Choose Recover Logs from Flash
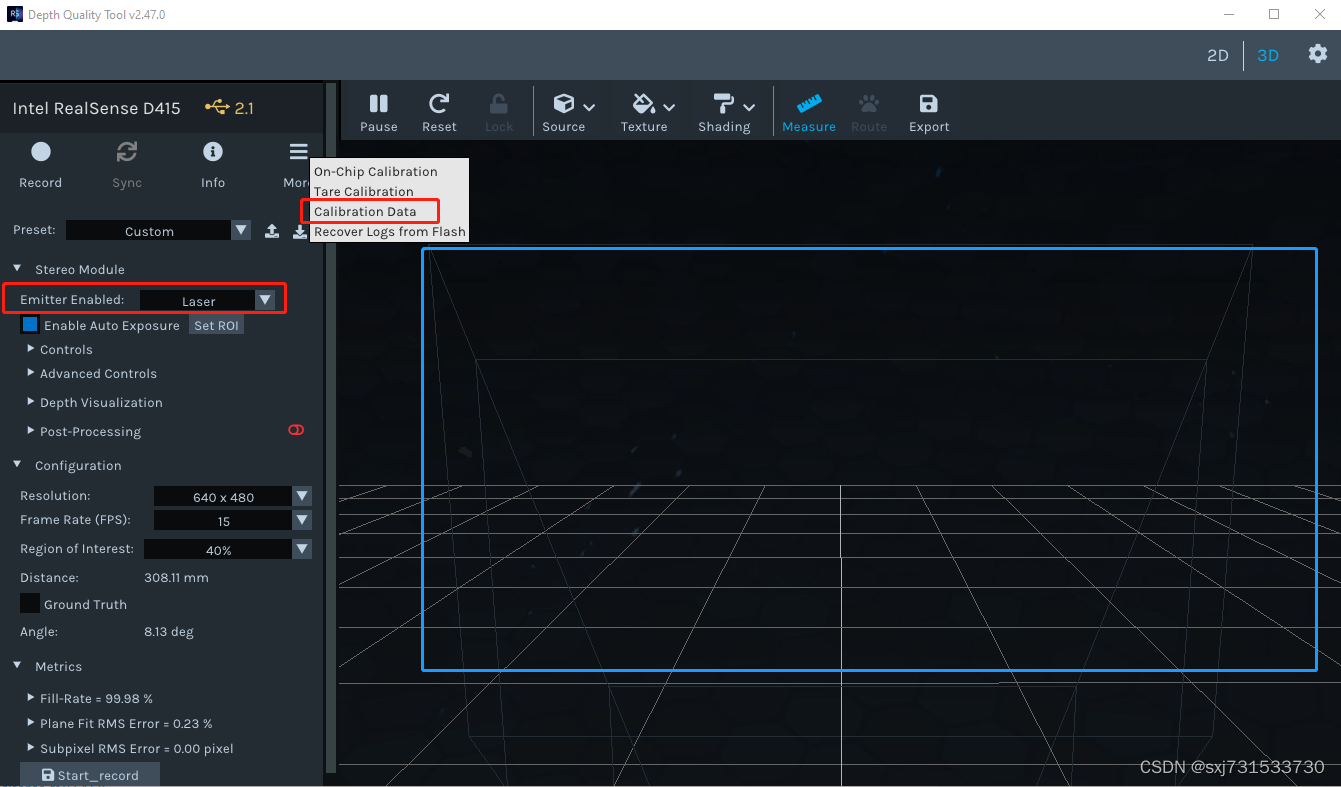This screenshot has height=787, width=1341. tap(389, 231)
